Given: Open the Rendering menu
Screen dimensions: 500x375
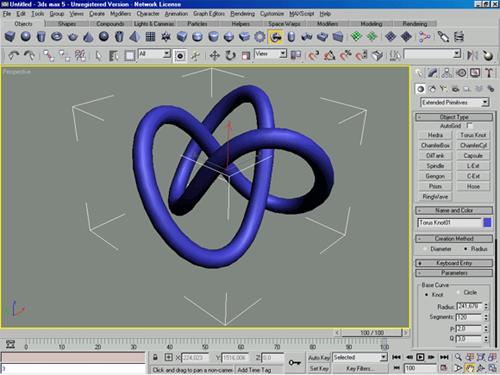Looking at the screenshot, I should pos(242,14).
